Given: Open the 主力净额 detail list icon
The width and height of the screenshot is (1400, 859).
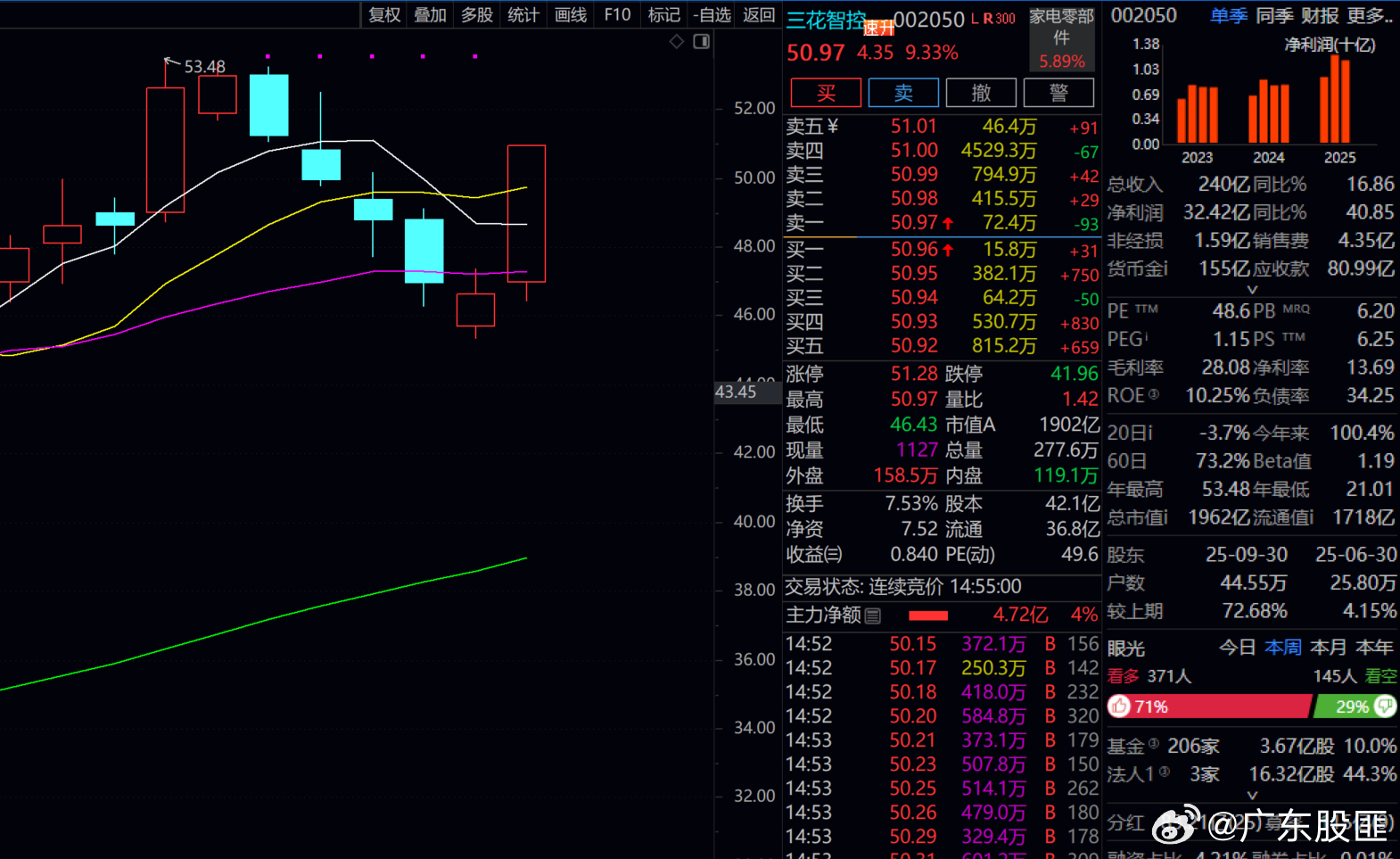Looking at the screenshot, I should coord(873,615).
